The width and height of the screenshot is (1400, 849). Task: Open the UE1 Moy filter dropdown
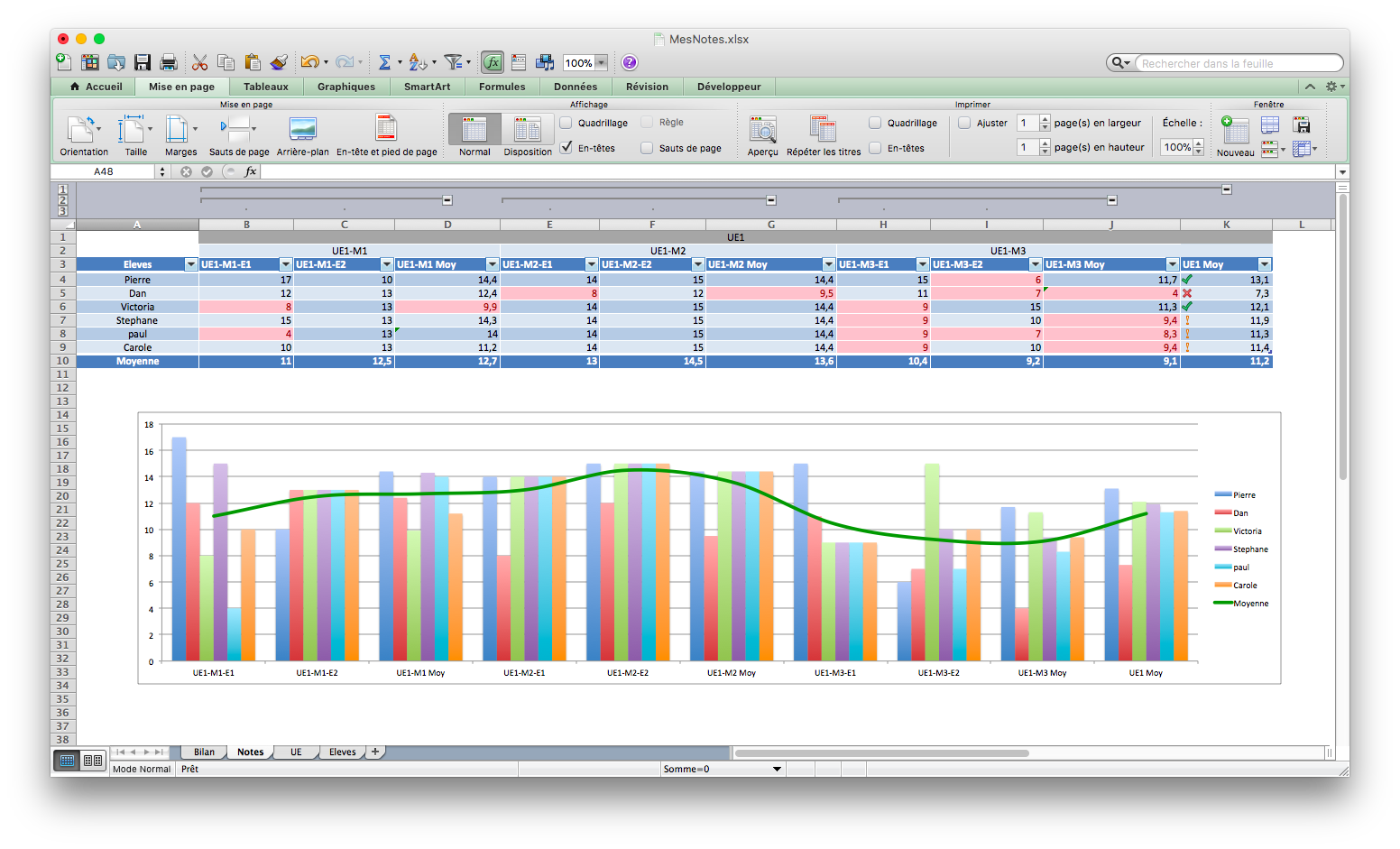coord(1264,264)
